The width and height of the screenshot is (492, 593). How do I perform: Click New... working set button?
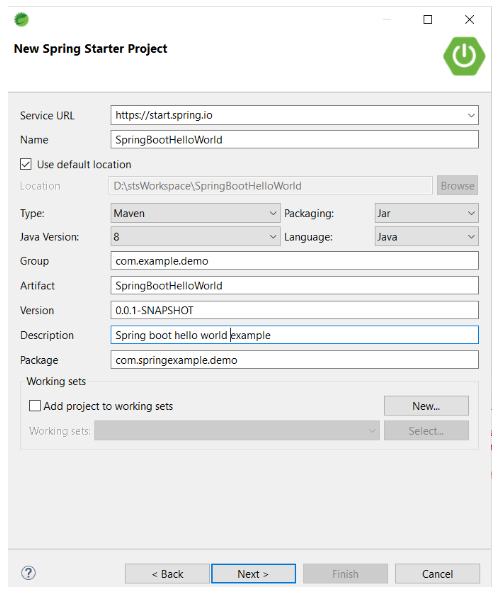(x=426, y=406)
